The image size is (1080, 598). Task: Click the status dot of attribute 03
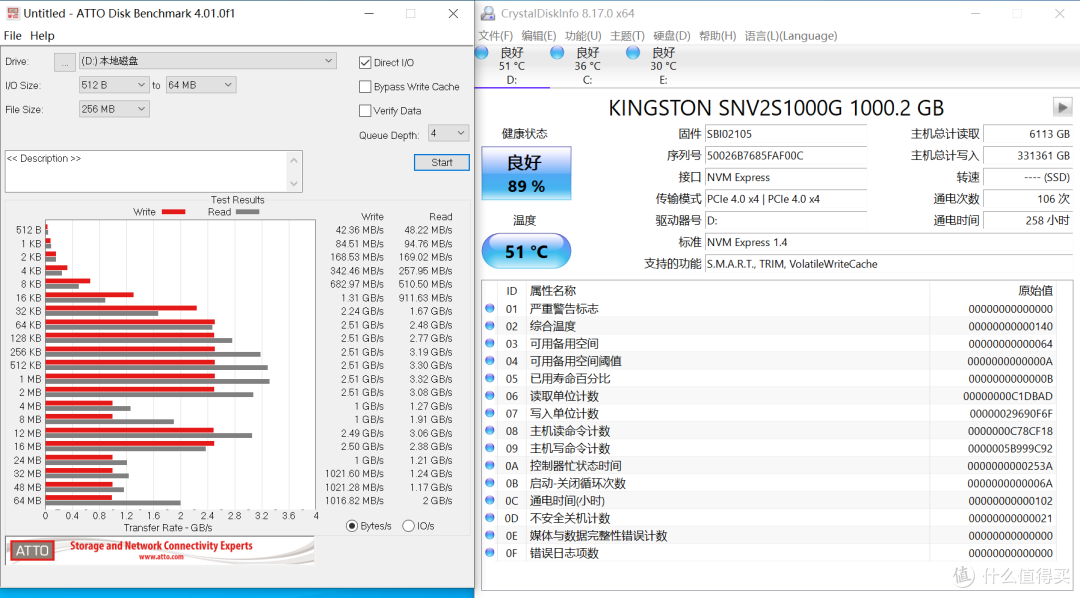click(x=490, y=343)
